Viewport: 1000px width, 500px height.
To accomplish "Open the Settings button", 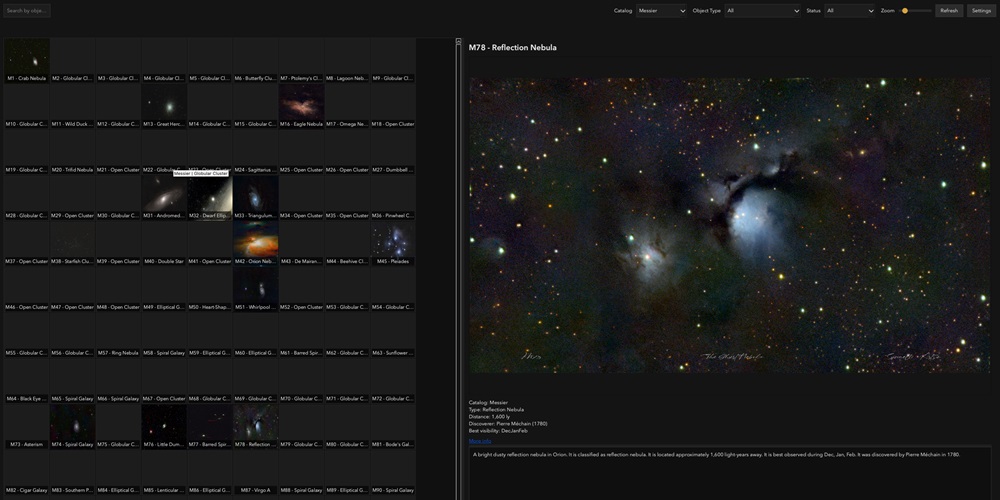I will click(x=981, y=11).
